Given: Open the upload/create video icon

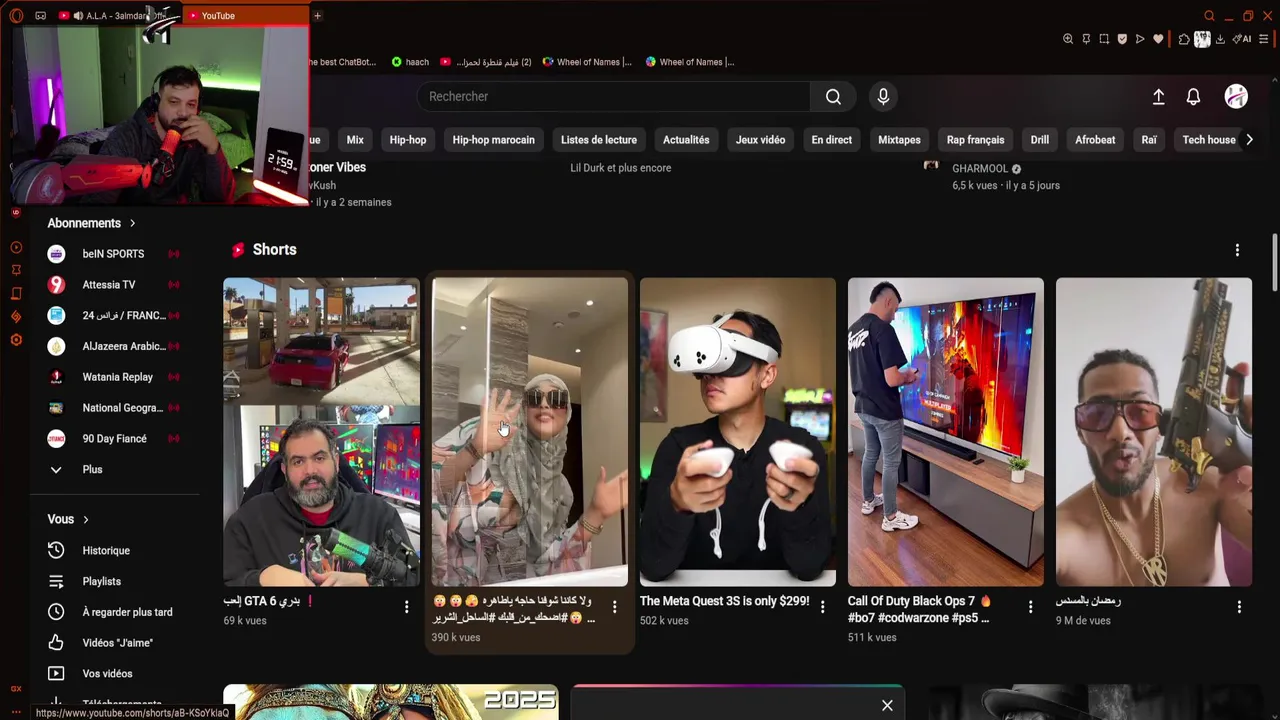Looking at the screenshot, I should coord(1158,97).
